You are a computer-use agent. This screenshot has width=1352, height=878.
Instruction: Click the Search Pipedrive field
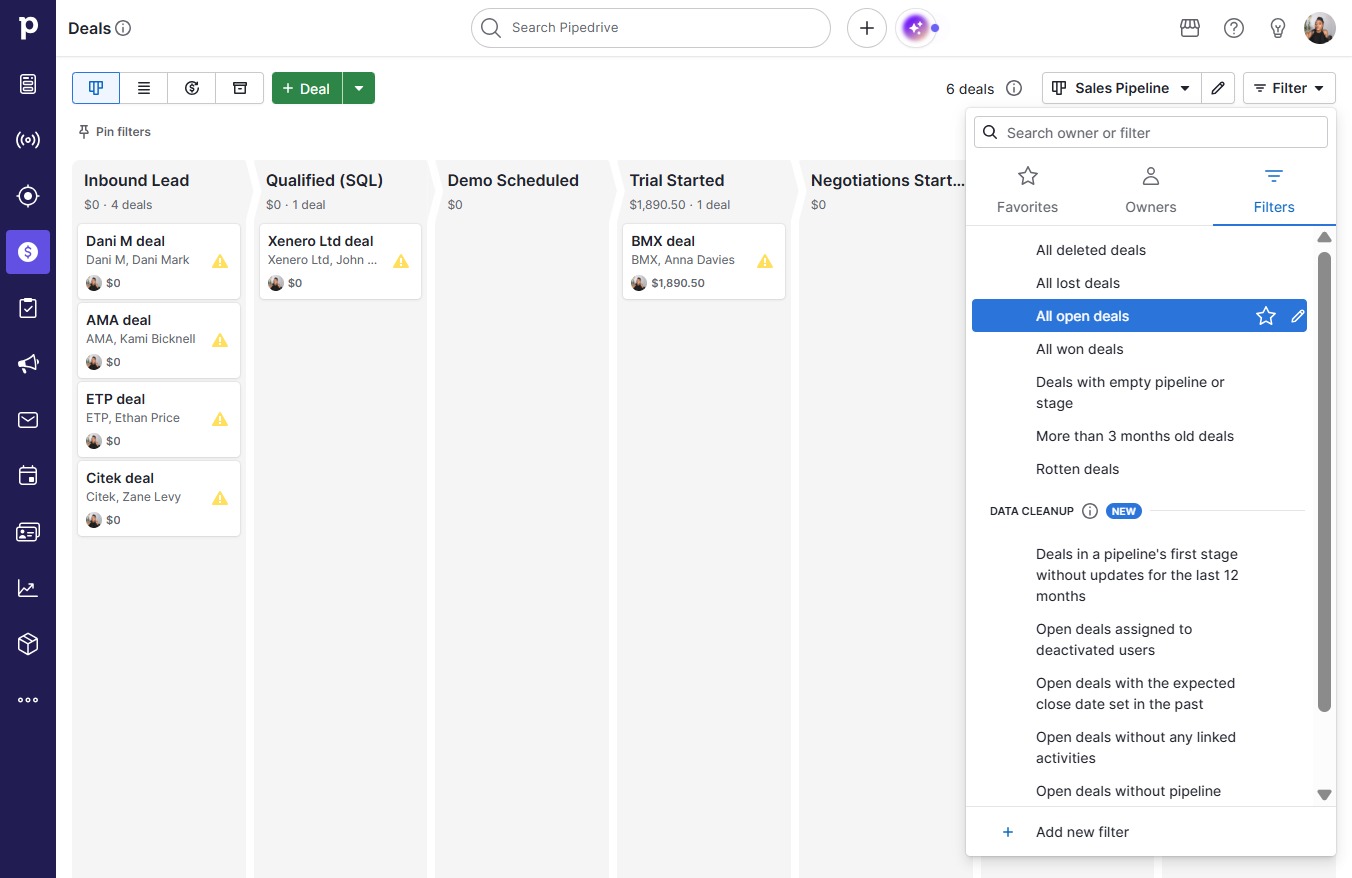(x=651, y=28)
